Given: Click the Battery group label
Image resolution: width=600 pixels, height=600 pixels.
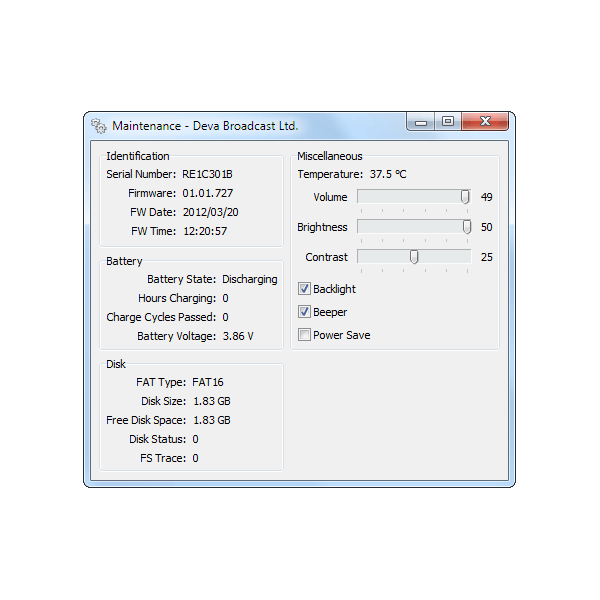Looking at the screenshot, I should (124, 261).
